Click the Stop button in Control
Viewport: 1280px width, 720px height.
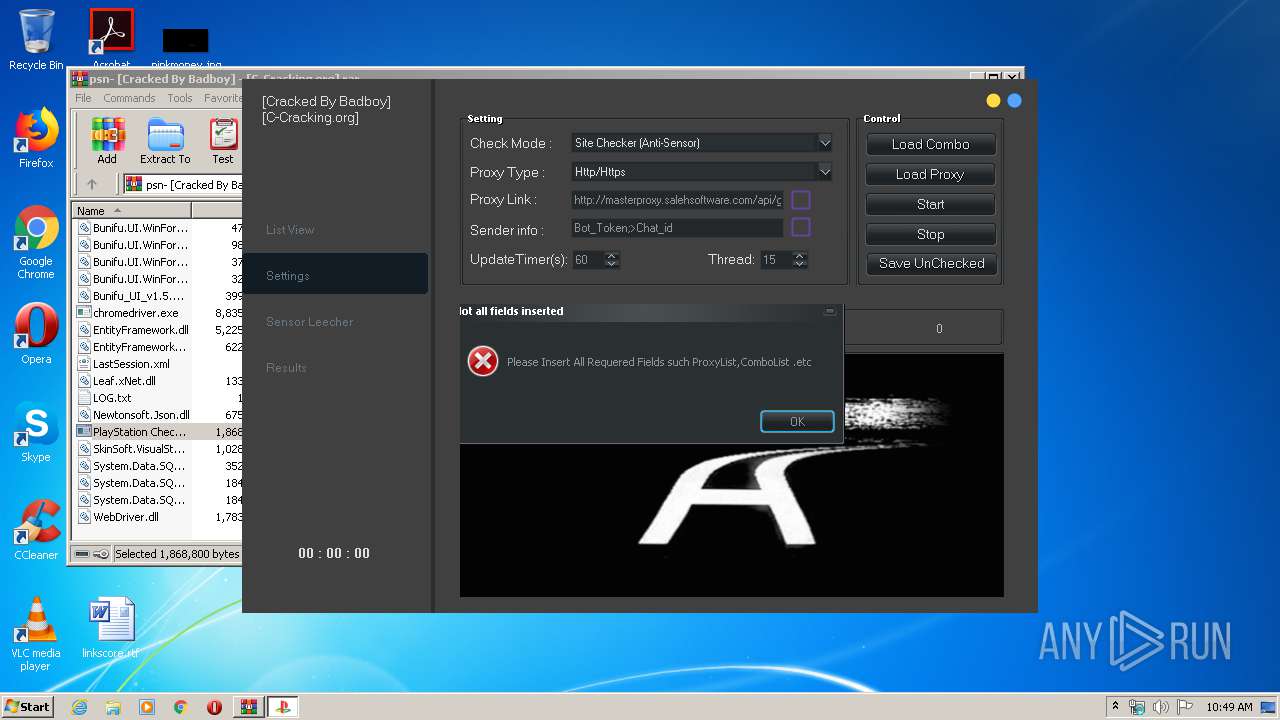pyautogui.click(x=930, y=234)
